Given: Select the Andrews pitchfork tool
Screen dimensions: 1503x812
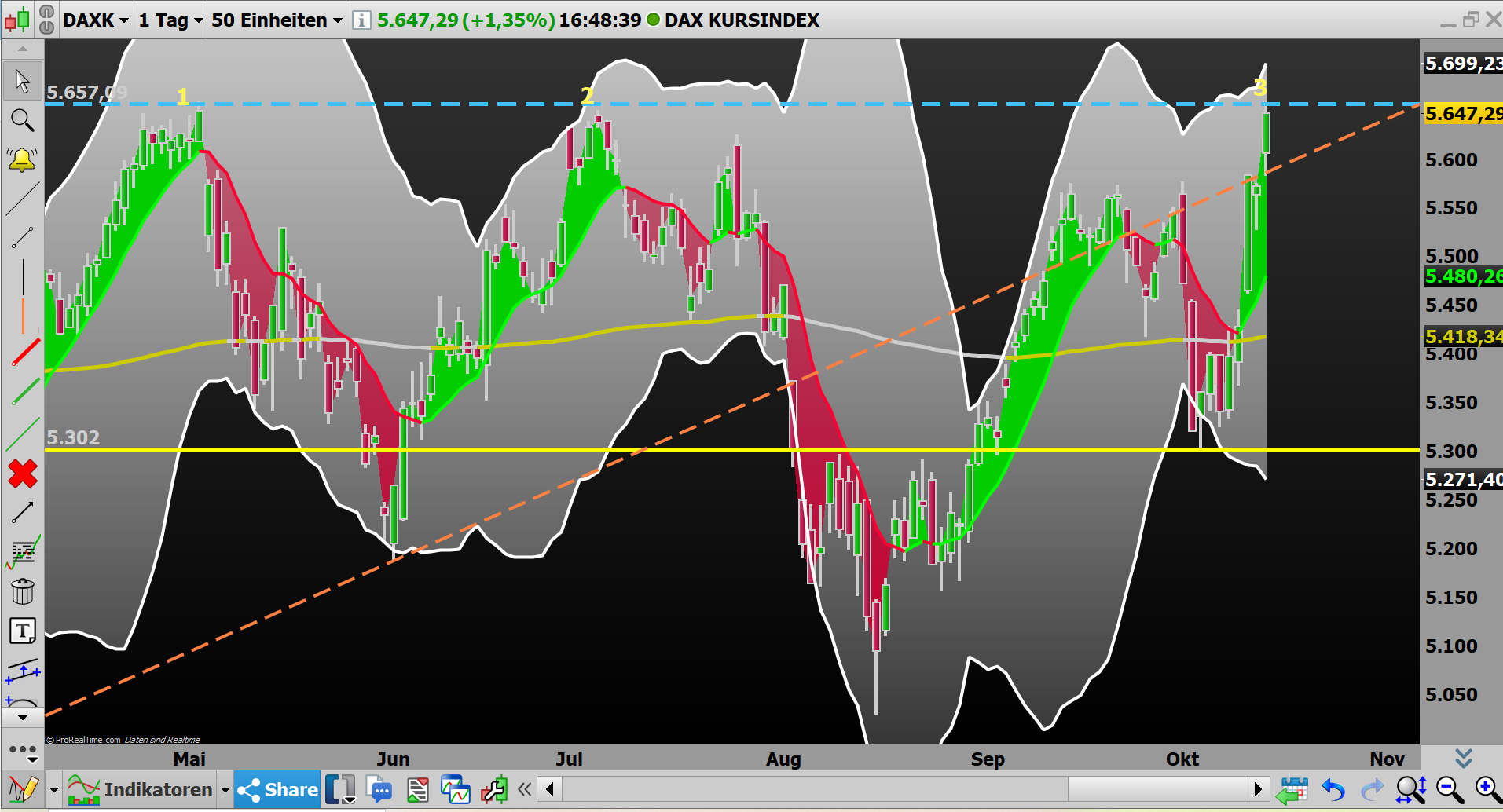Looking at the screenshot, I should pos(23,671).
